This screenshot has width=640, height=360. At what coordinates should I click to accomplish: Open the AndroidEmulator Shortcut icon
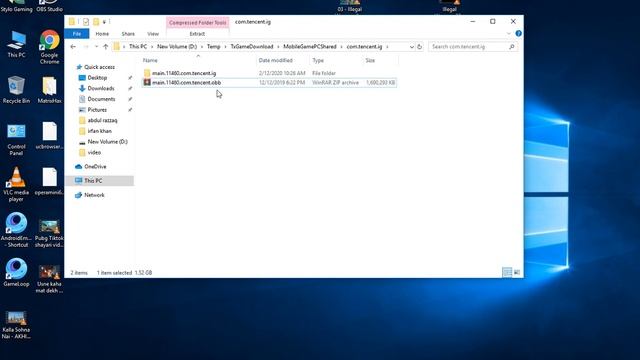16,230
